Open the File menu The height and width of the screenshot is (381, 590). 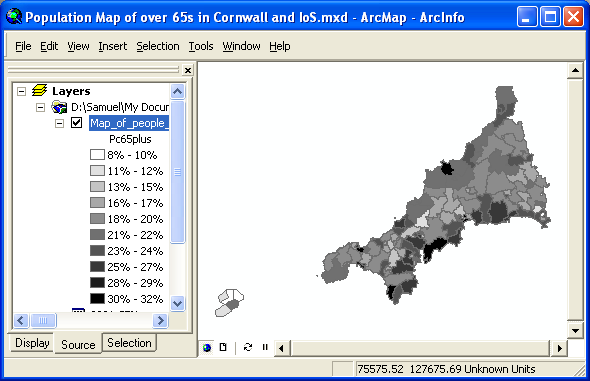[23, 46]
